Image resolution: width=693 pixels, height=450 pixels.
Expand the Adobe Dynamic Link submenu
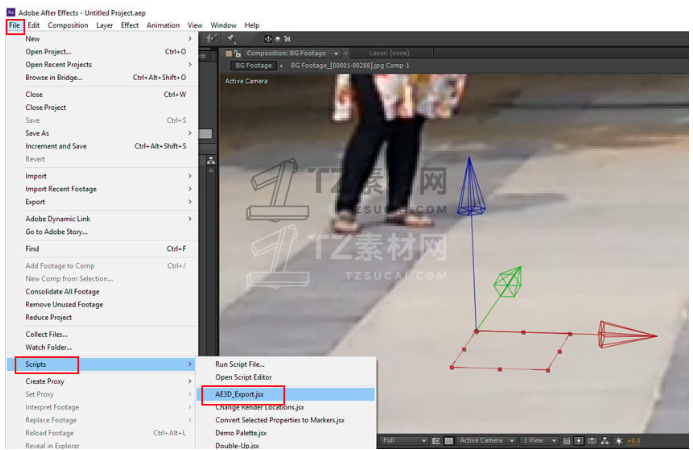[103, 219]
